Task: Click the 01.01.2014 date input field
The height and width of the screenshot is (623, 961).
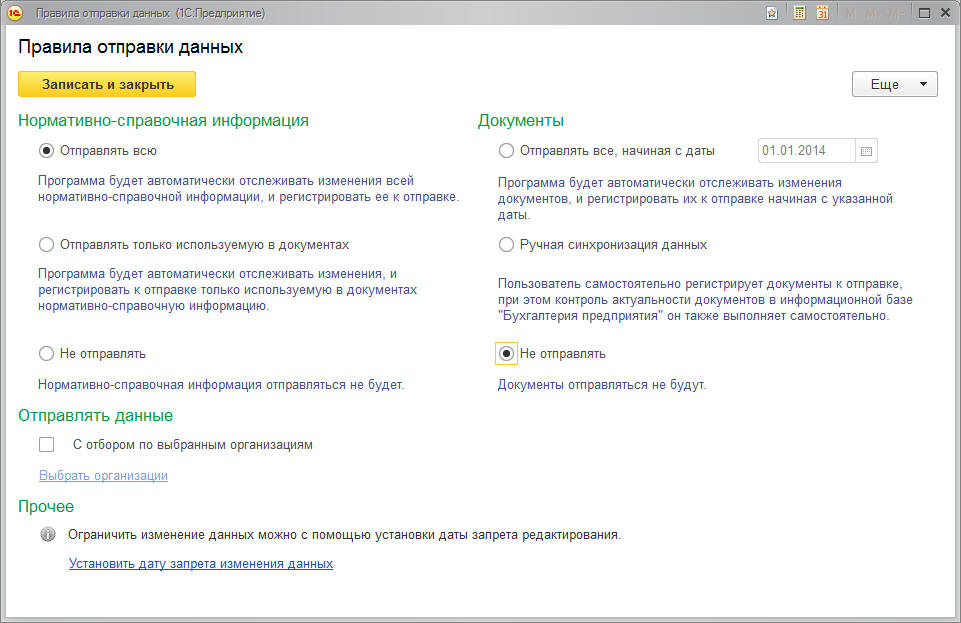Action: (806, 151)
